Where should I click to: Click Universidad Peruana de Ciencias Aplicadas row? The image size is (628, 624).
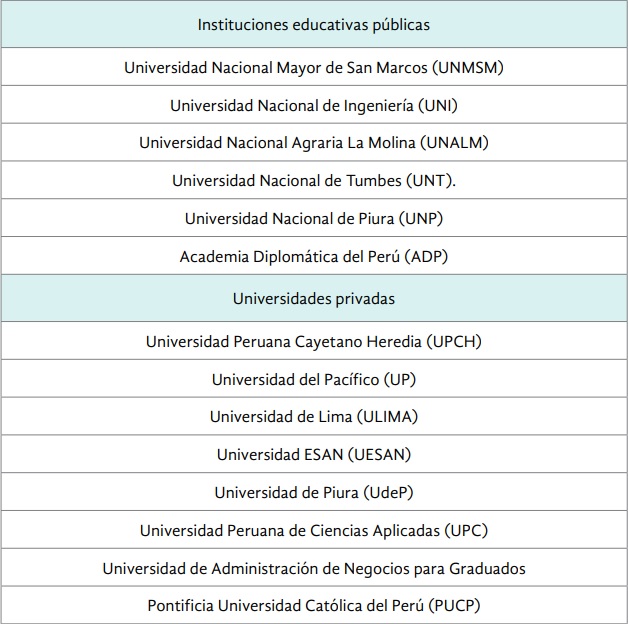tap(314, 530)
